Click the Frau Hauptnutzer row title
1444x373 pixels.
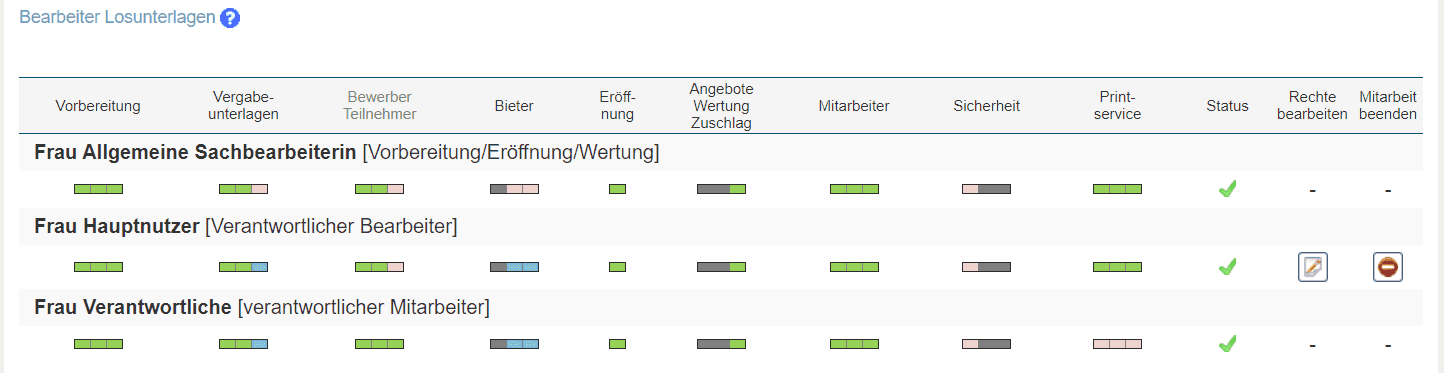[117, 227]
